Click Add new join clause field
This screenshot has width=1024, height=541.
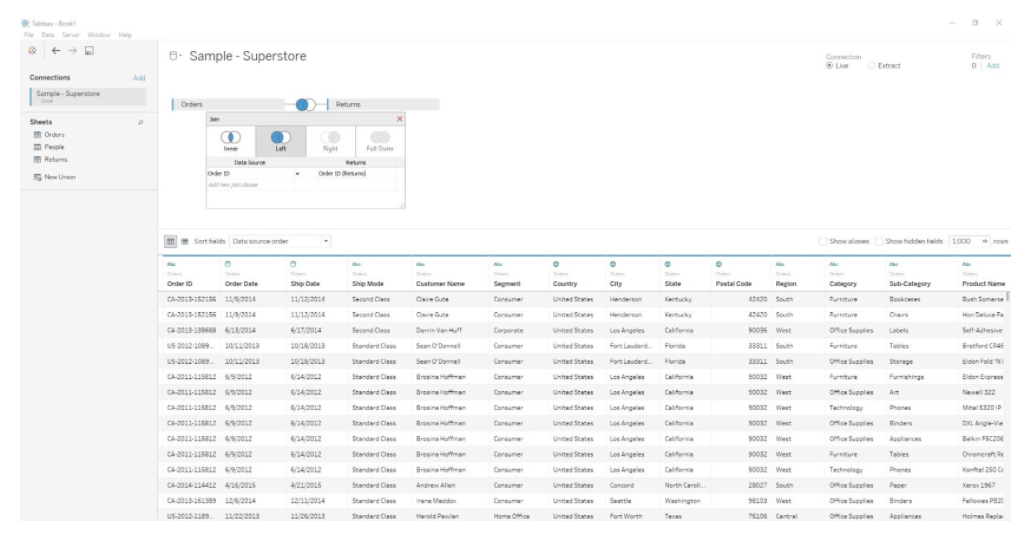pos(249,185)
